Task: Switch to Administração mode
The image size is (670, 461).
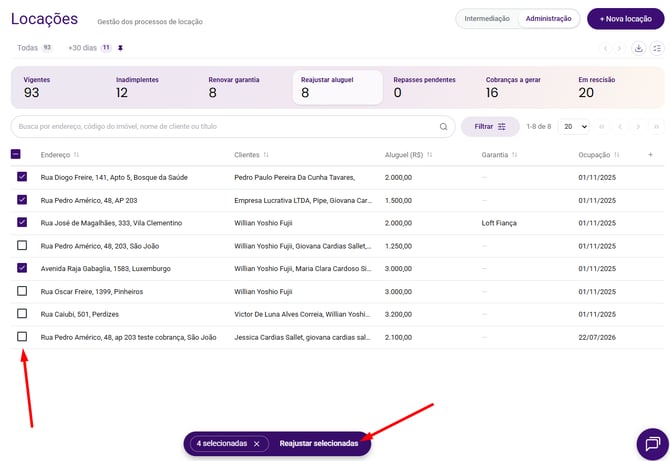Action: tap(548, 19)
